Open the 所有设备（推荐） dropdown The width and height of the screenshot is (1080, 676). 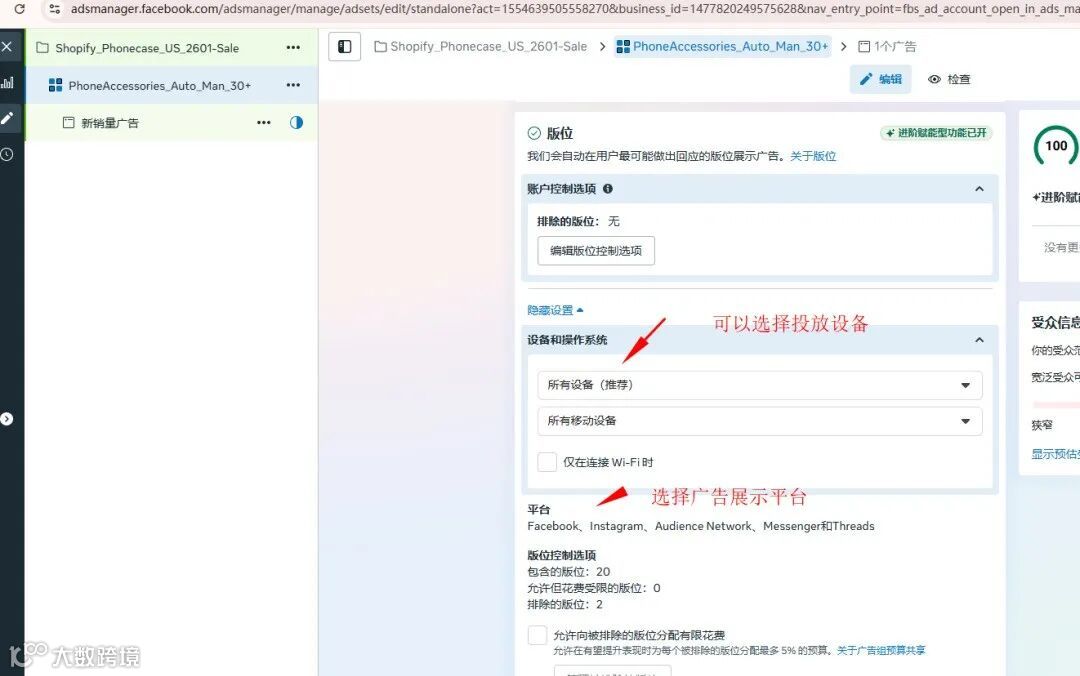click(x=760, y=385)
